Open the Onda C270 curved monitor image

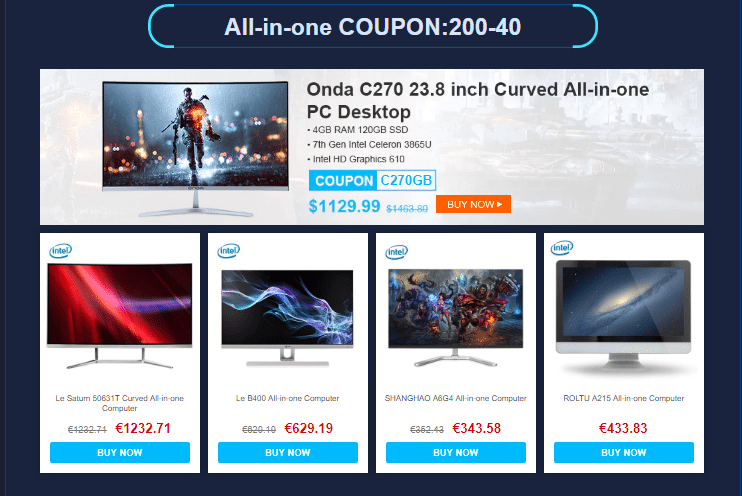(x=195, y=148)
